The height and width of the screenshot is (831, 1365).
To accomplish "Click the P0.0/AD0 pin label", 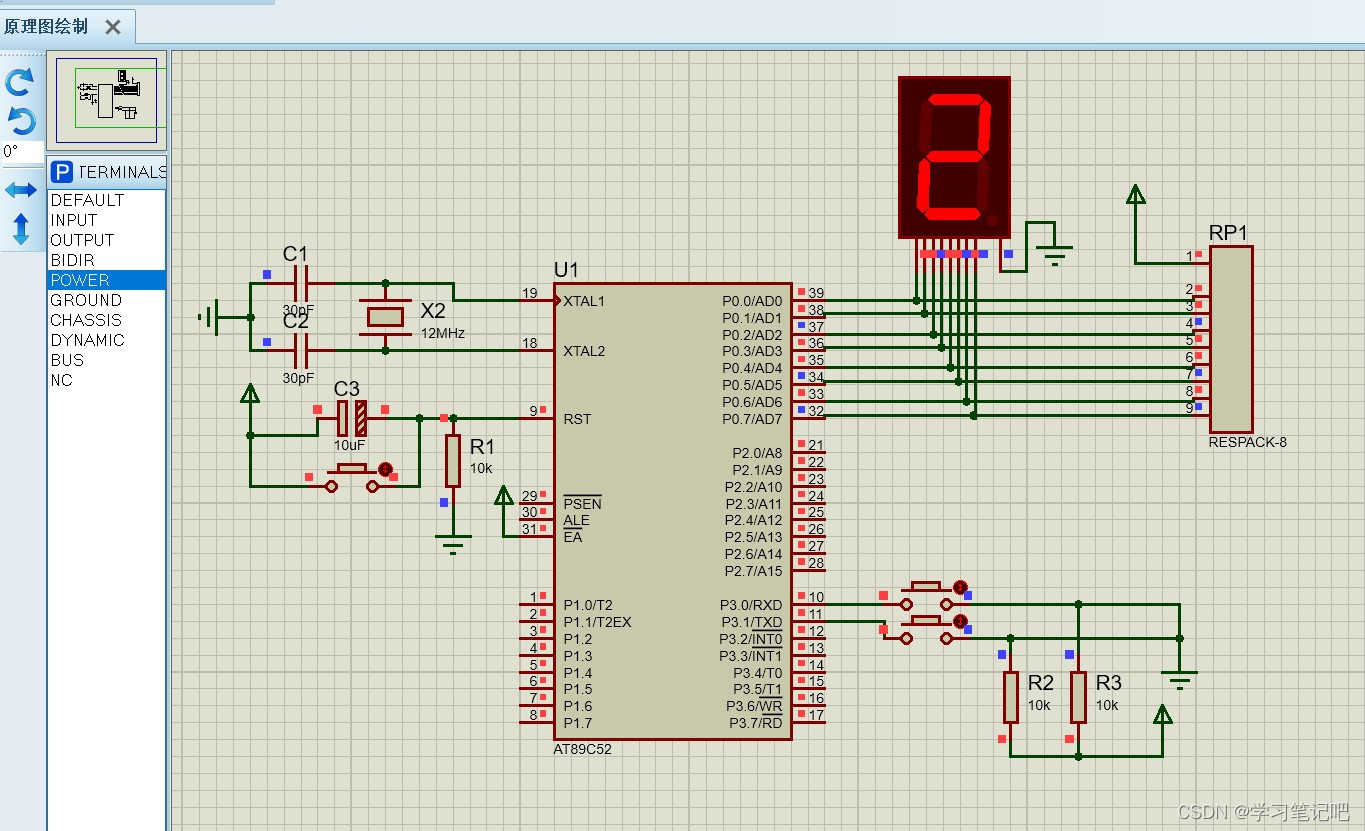I will pyautogui.click(x=752, y=301).
